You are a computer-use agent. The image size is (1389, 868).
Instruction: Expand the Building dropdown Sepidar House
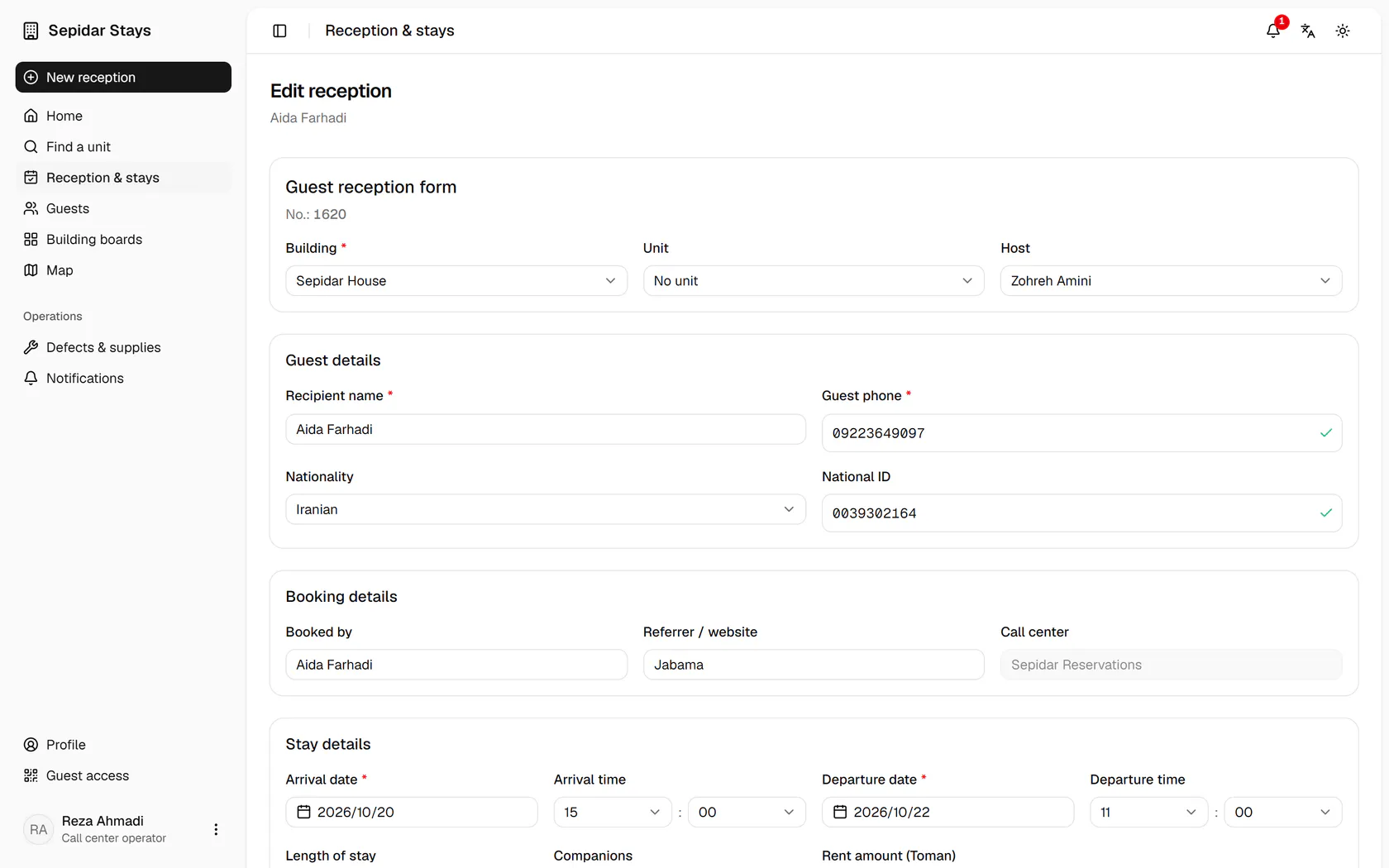456,281
